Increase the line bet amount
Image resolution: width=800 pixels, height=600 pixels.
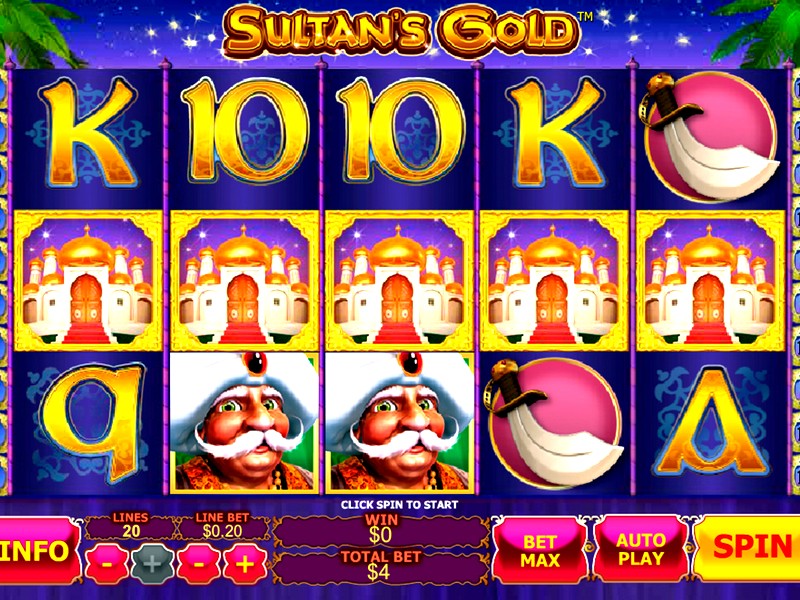pos(245,563)
